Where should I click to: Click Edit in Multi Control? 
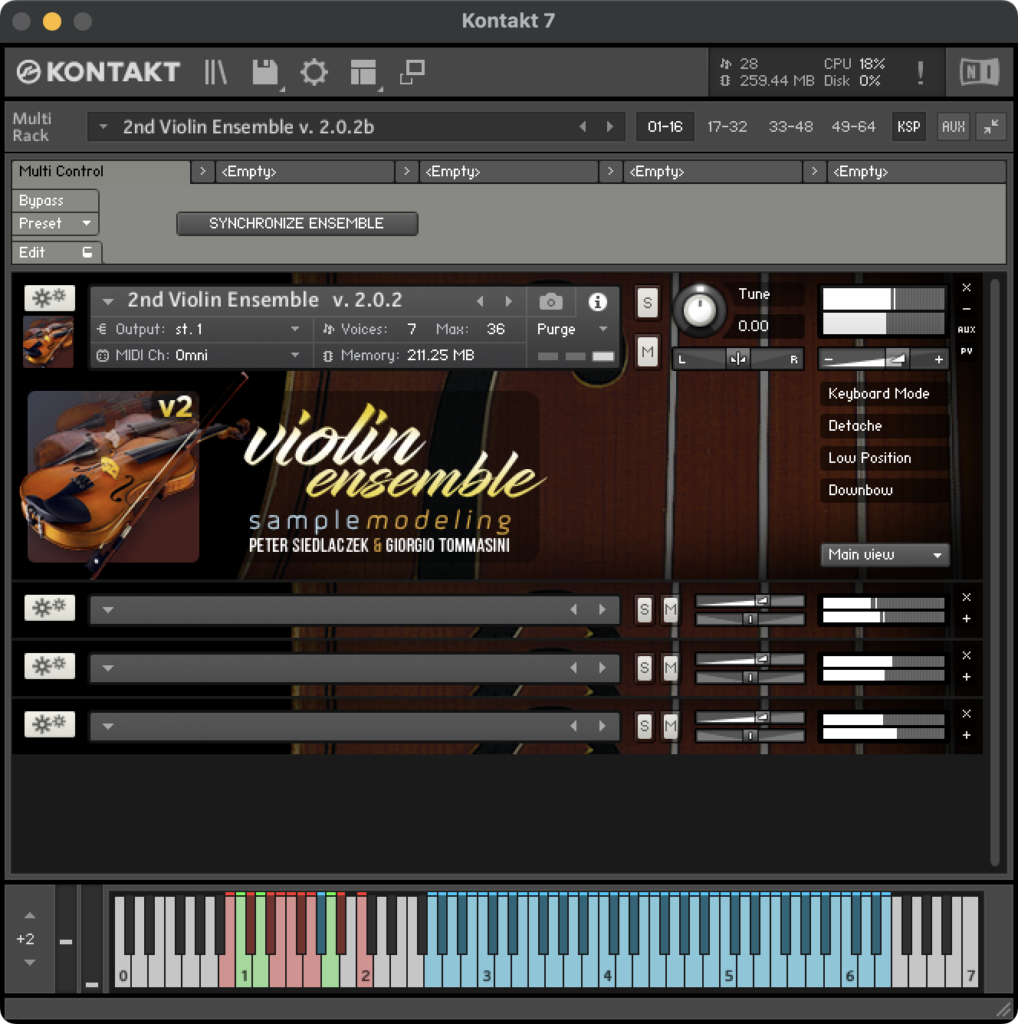click(x=56, y=252)
